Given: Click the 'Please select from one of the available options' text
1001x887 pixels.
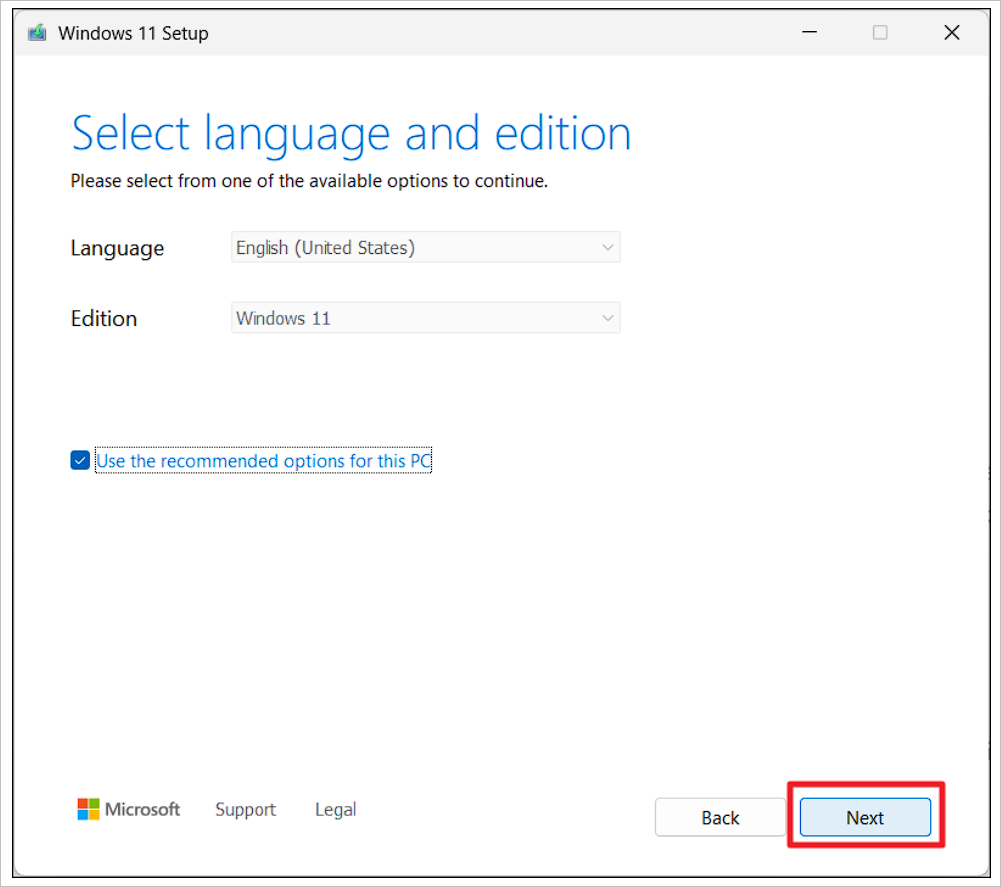Looking at the screenshot, I should pyautogui.click(x=309, y=181).
